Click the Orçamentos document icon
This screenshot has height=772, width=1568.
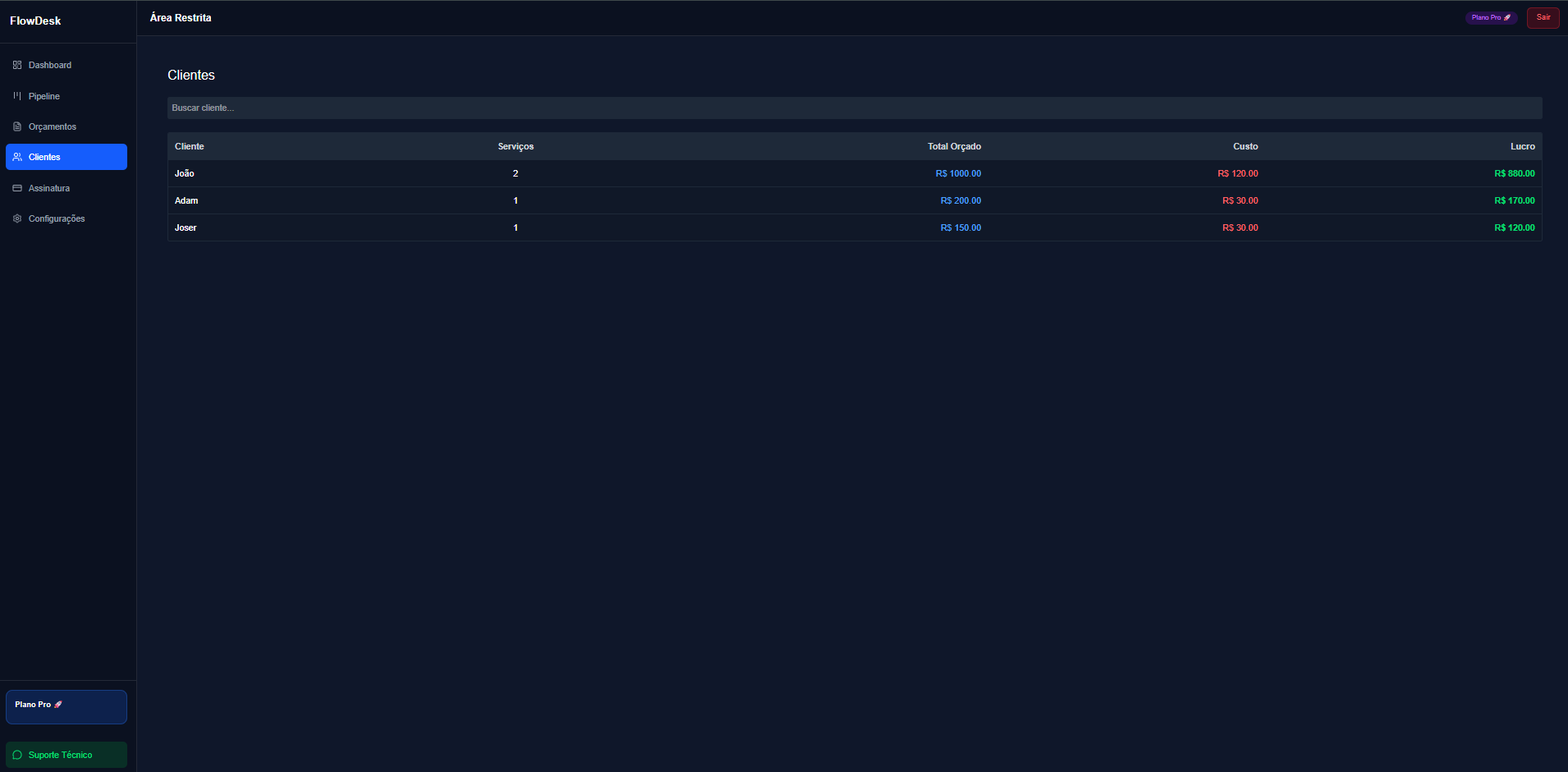tap(17, 126)
